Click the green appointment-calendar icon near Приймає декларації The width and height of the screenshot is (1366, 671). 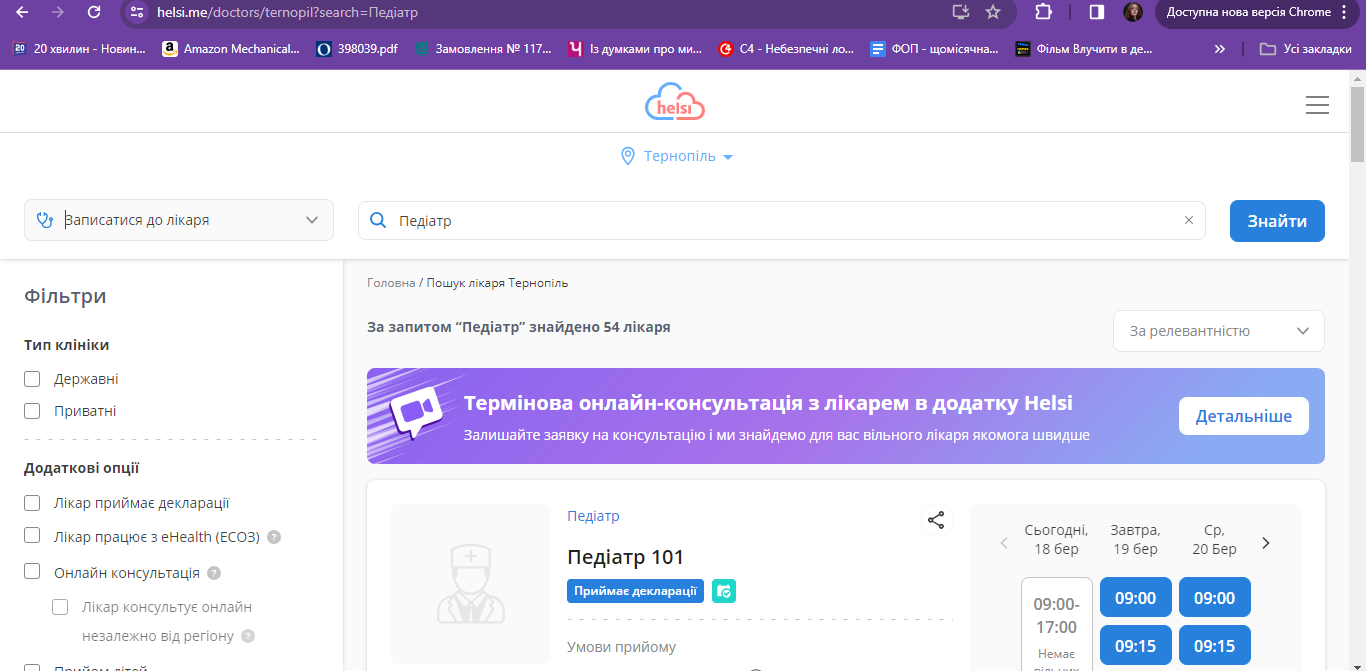tap(724, 591)
